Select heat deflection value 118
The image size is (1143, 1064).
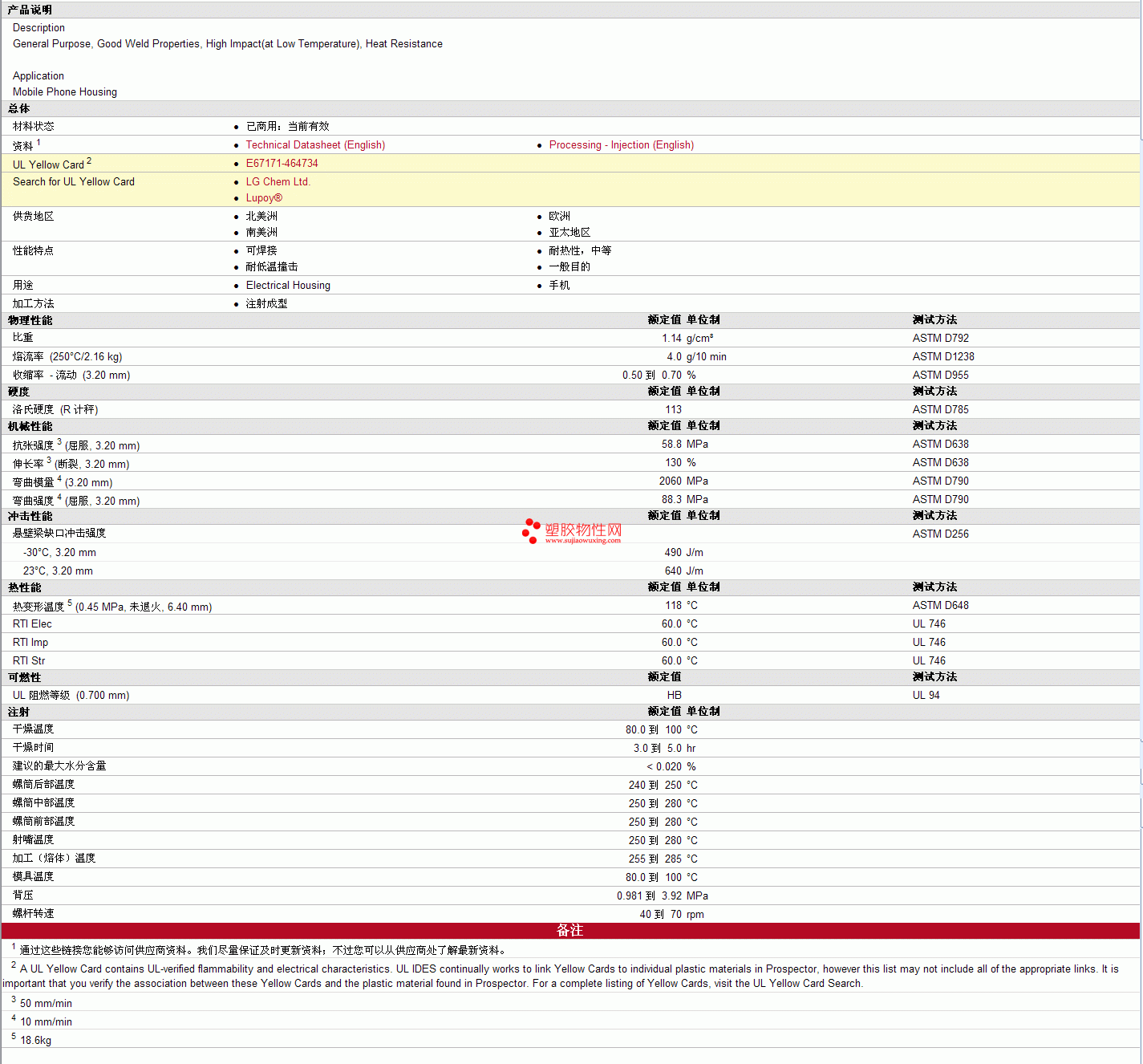click(x=673, y=606)
